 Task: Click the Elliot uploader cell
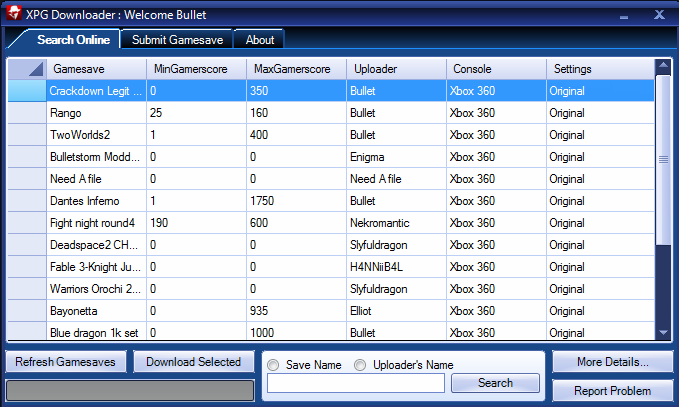[x=397, y=311]
